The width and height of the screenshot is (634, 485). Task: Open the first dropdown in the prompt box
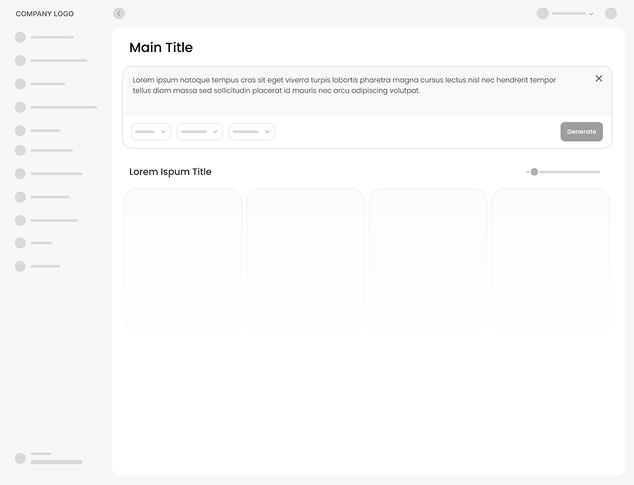click(x=151, y=132)
